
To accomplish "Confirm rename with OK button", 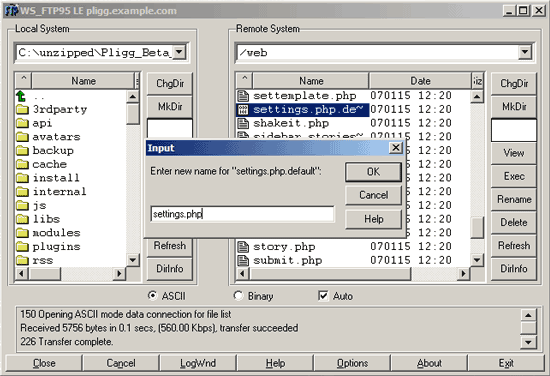I will 373,172.
